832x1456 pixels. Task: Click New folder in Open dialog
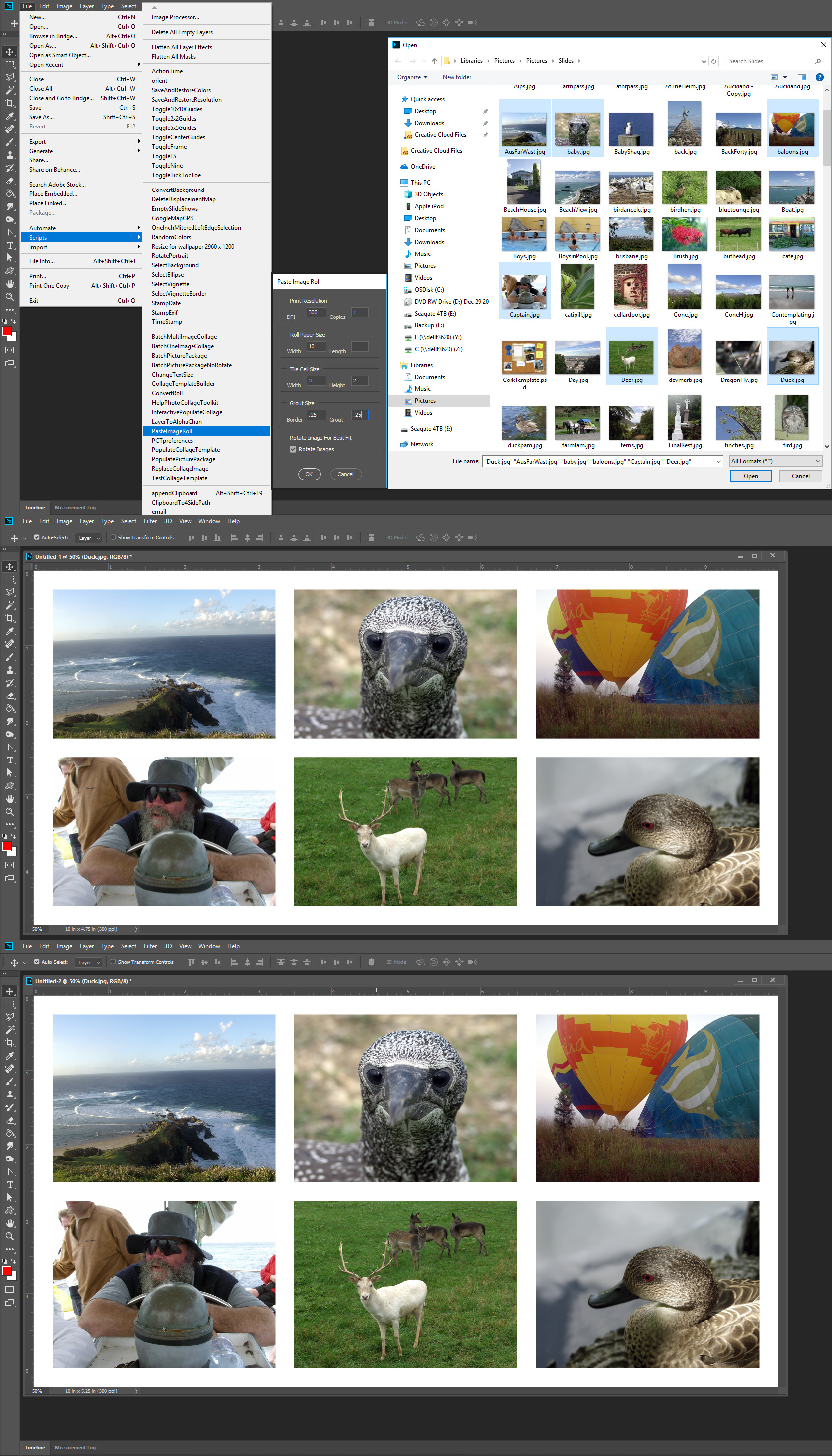(456, 78)
